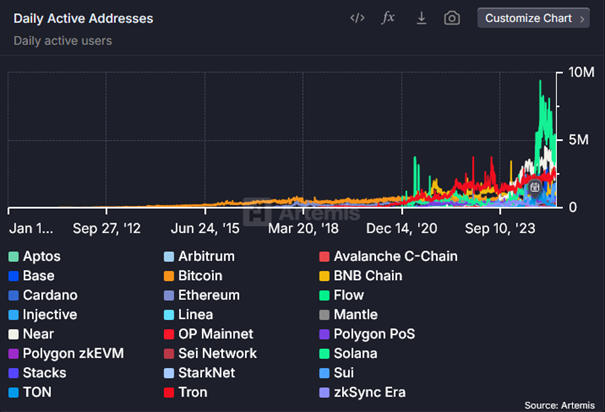Click the Dec 14, '20 axis label
Image resolution: width=605 pixels, height=412 pixels.
coord(402,228)
